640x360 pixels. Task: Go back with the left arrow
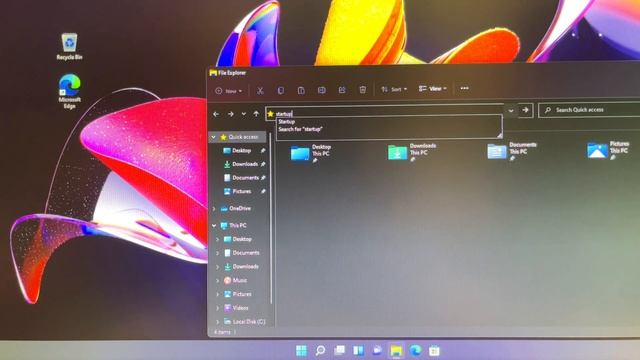pos(216,114)
